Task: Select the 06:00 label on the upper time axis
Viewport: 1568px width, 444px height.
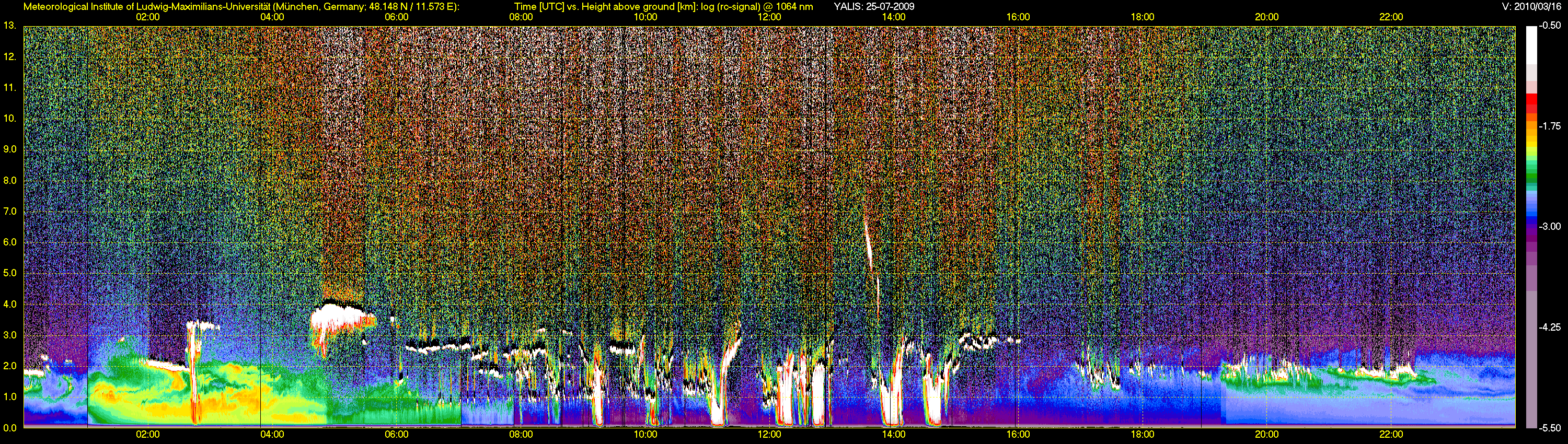Action: [396, 17]
